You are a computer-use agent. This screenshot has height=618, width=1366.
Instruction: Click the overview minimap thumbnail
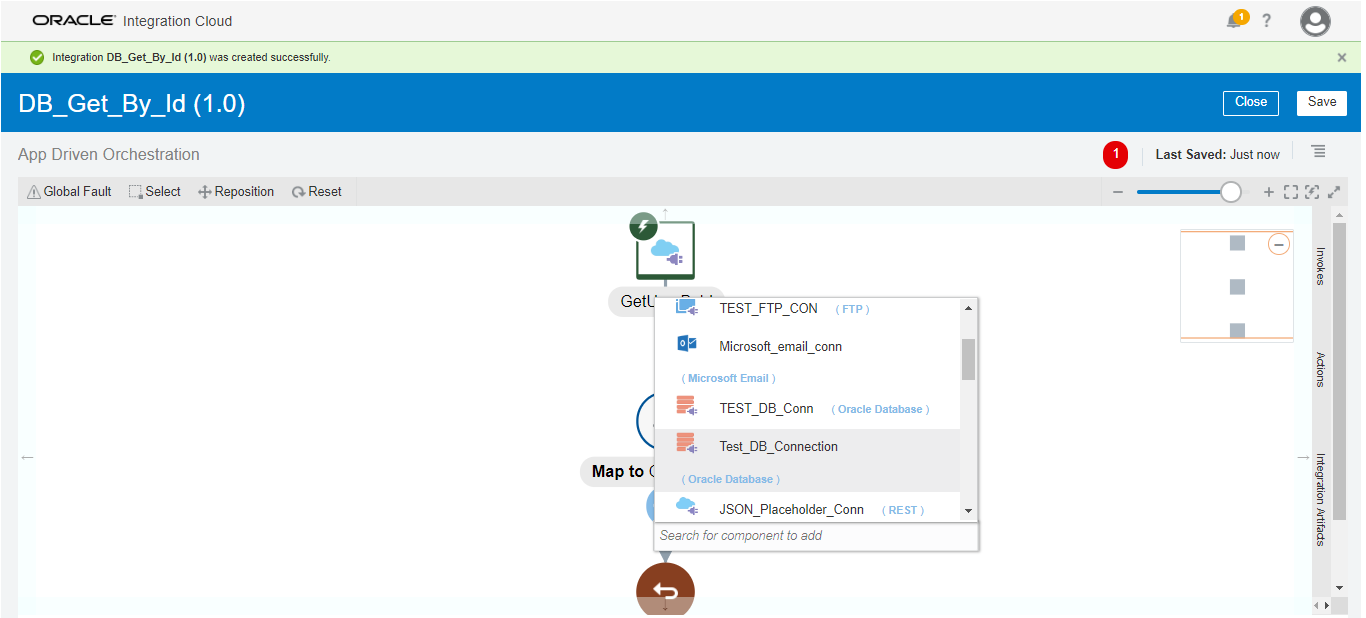click(1237, 286)
